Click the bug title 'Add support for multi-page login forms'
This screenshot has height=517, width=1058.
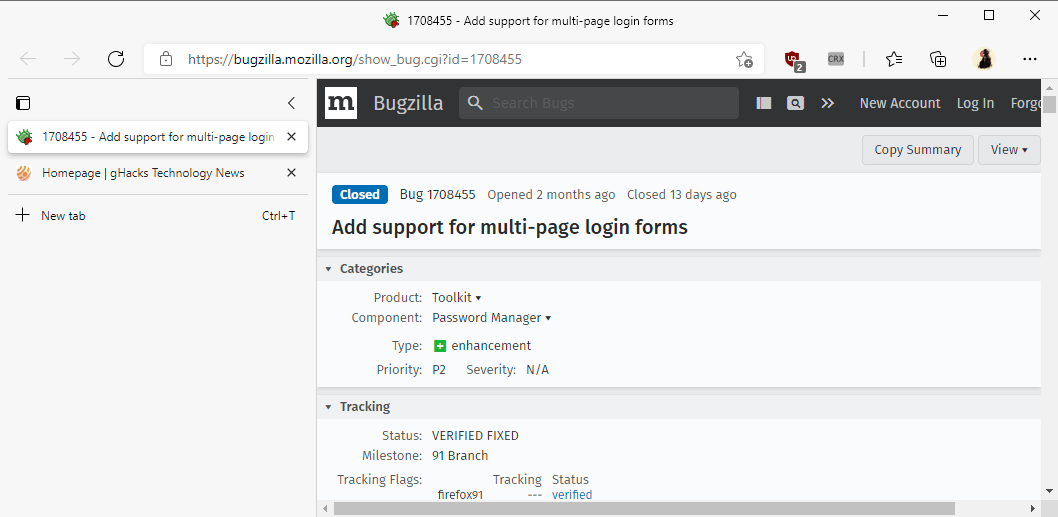point(509,227)
